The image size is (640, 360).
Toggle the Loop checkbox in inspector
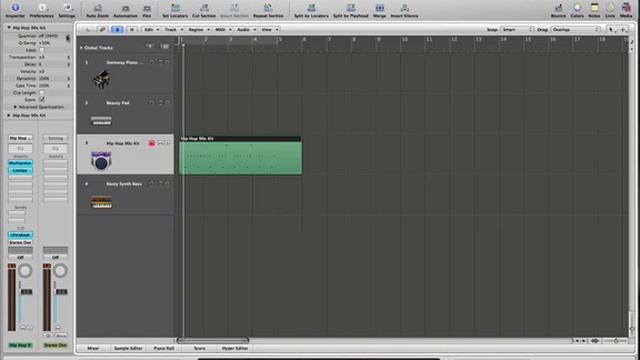click(42, 50)
